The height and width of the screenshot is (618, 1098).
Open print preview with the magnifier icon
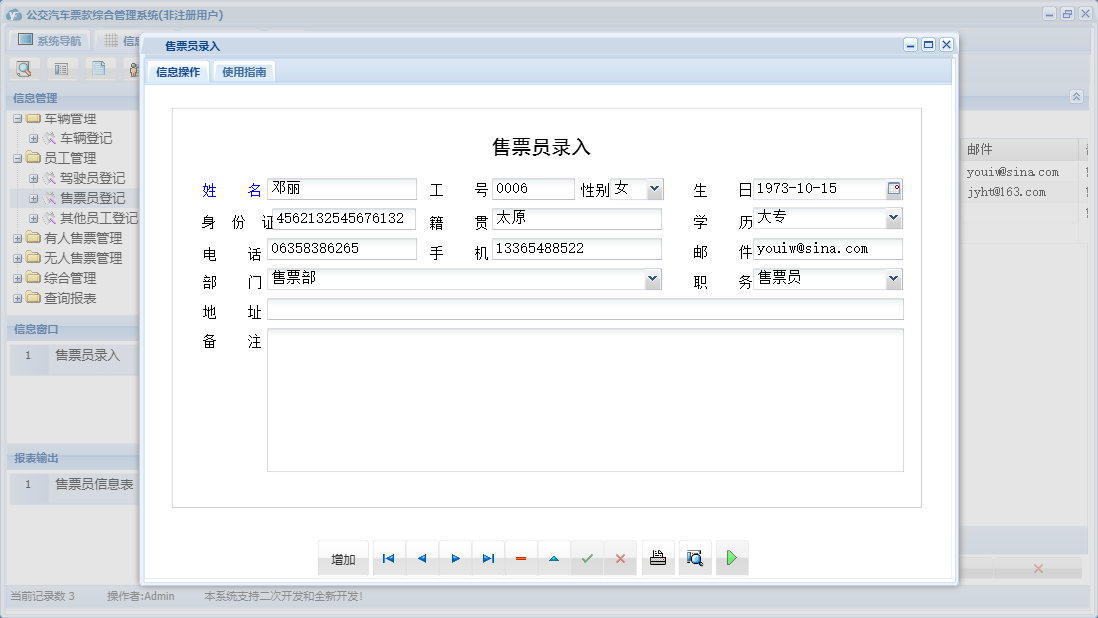click(695, 558)
